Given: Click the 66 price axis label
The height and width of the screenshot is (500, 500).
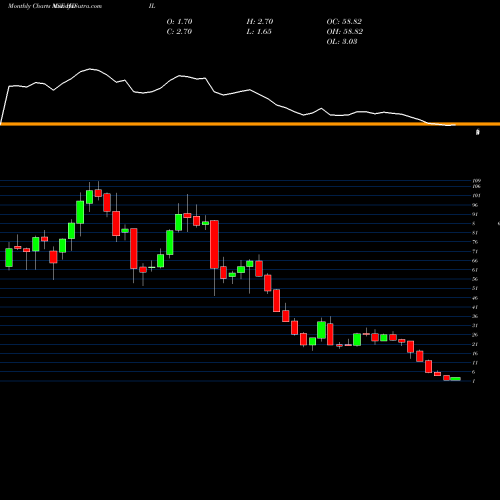Looking at the screenshot, I should (x=475, y=261).
